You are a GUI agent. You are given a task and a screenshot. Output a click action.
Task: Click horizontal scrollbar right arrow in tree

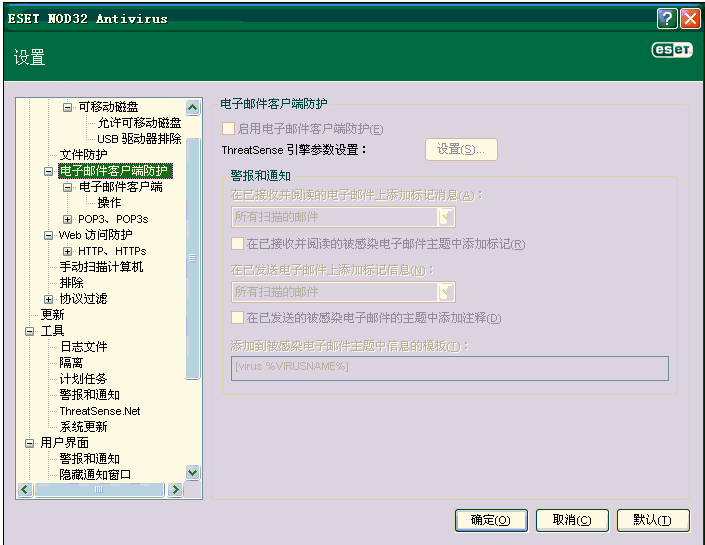pos(175,490)
